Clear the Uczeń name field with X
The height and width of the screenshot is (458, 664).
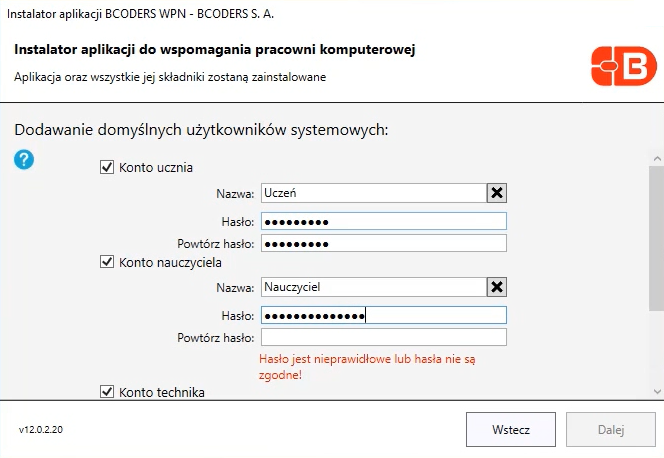point(497,193)
